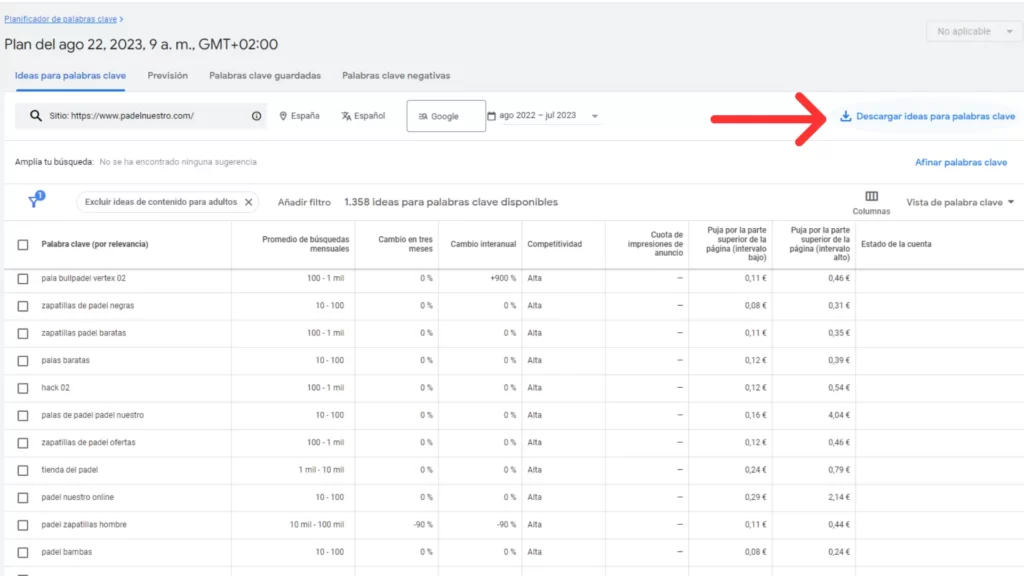Click the download icon for keyword ideas
Viewport: 1024px width, 576px height.
point(845,116)
